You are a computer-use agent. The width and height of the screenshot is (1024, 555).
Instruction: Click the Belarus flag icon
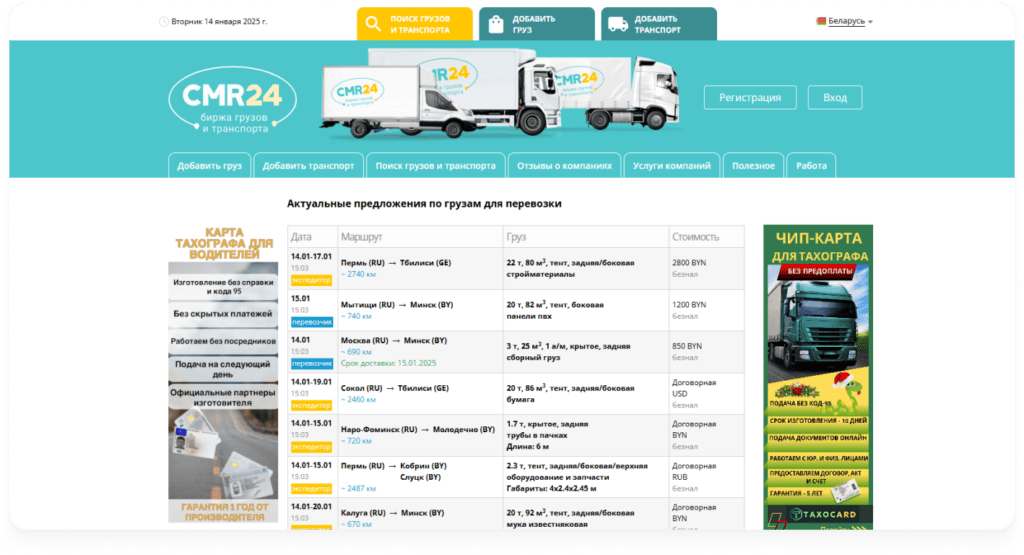(x=822, y=21)
